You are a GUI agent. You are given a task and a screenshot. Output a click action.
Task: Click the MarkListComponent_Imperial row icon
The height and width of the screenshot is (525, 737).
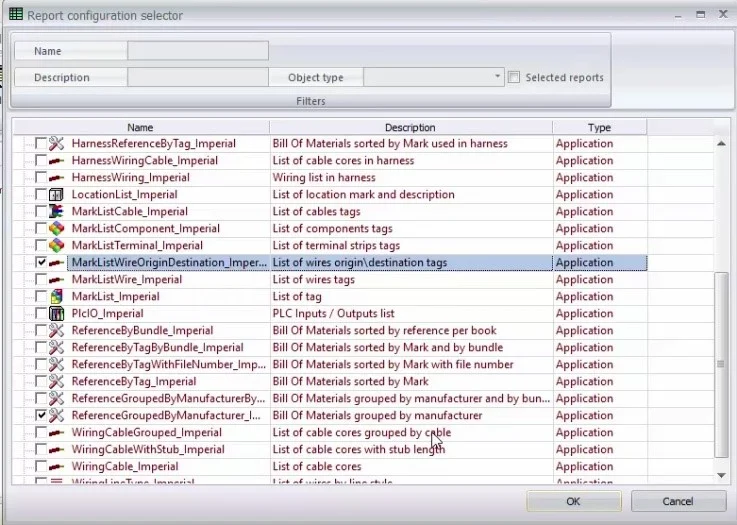(57, 229)
